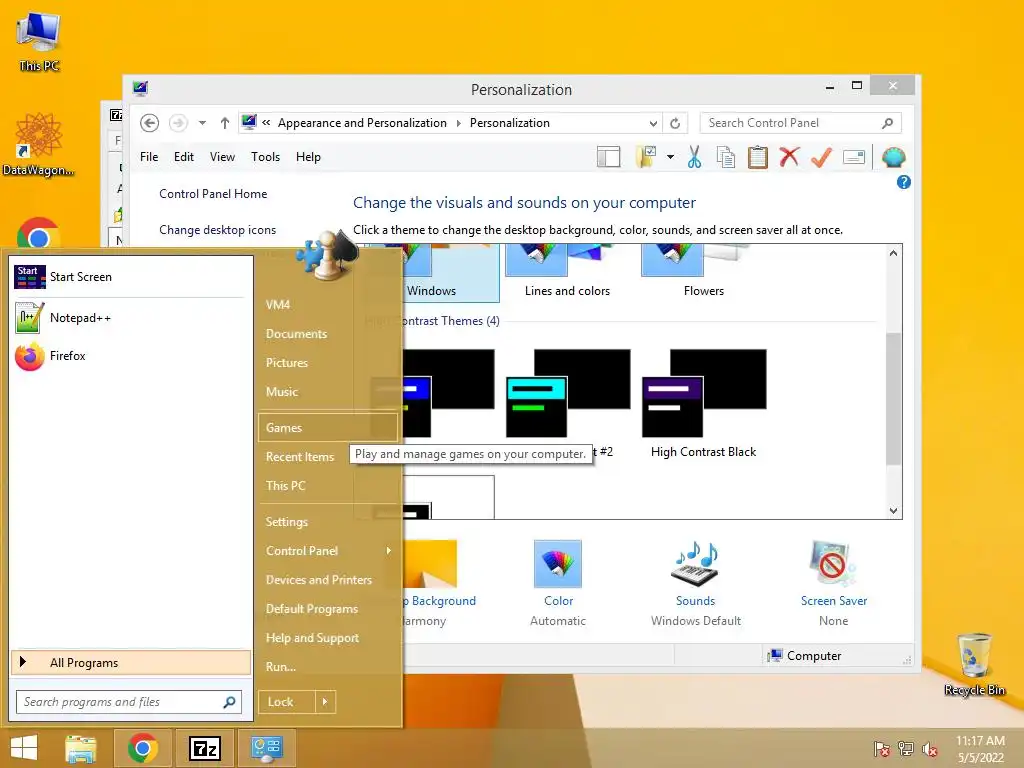
Task: Click the themes list scrollbar thumb
Action: (893, 398)
